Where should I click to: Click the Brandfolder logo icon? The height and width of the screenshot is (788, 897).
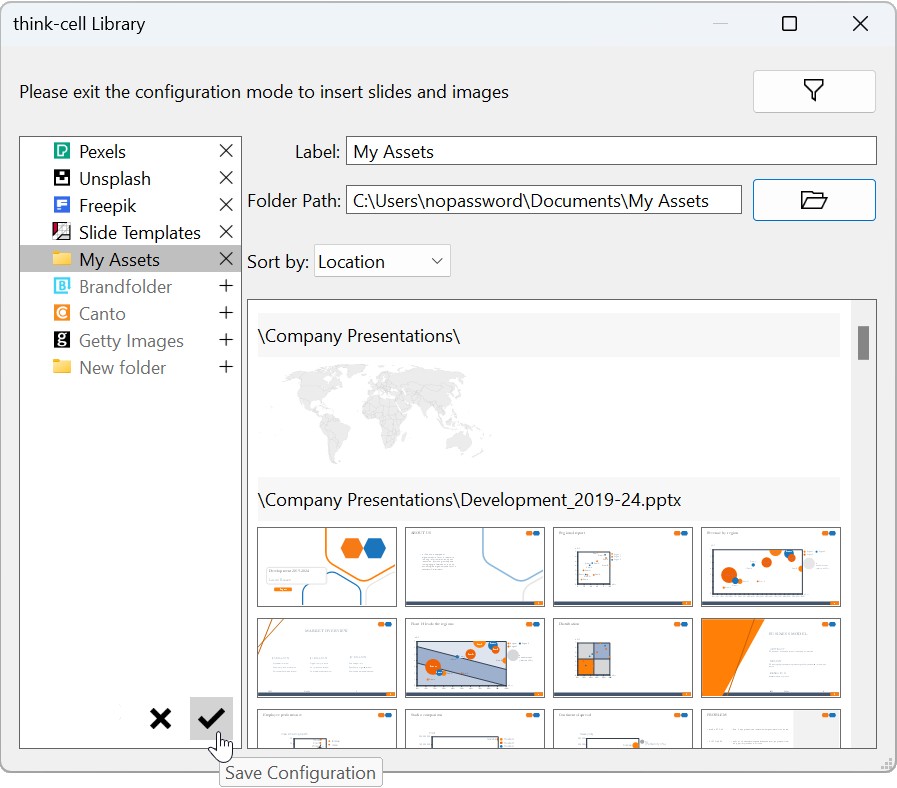point(62,286)
